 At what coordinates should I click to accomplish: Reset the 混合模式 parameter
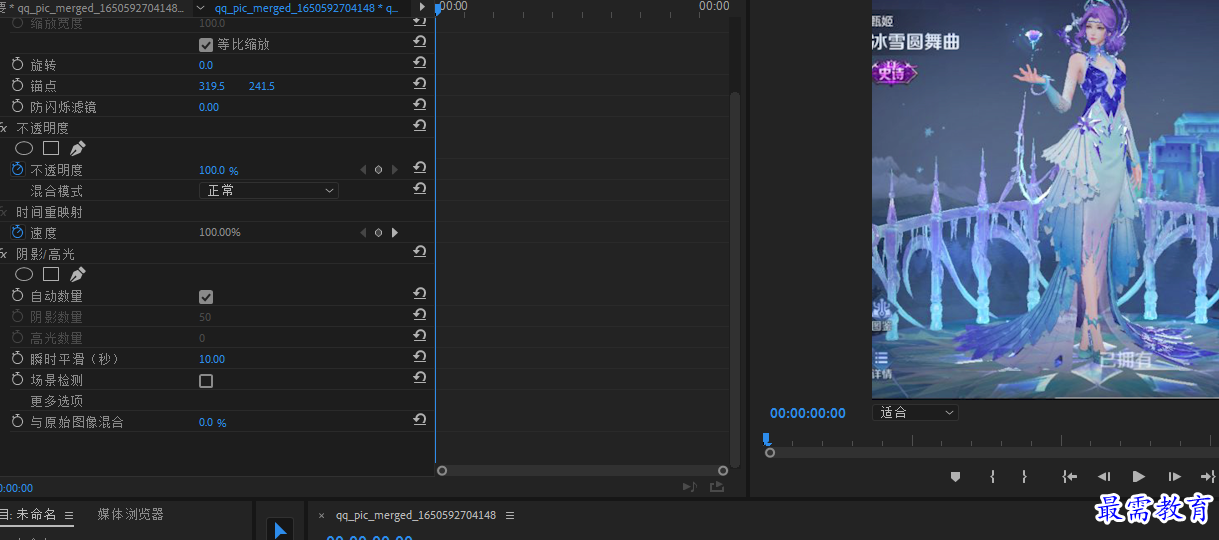420,188
